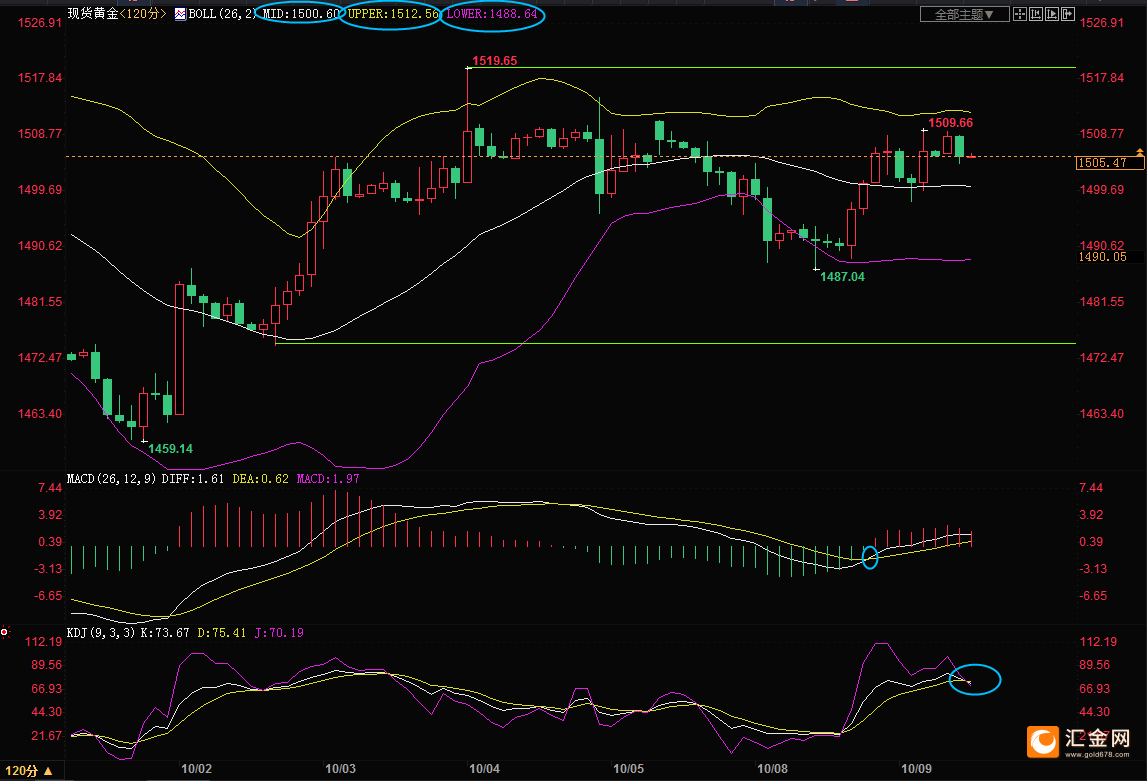Viewport: 1147px width, 781px height.
Task: Open the 全部主题 theme dropdown
Action: [x=964, y=14]
